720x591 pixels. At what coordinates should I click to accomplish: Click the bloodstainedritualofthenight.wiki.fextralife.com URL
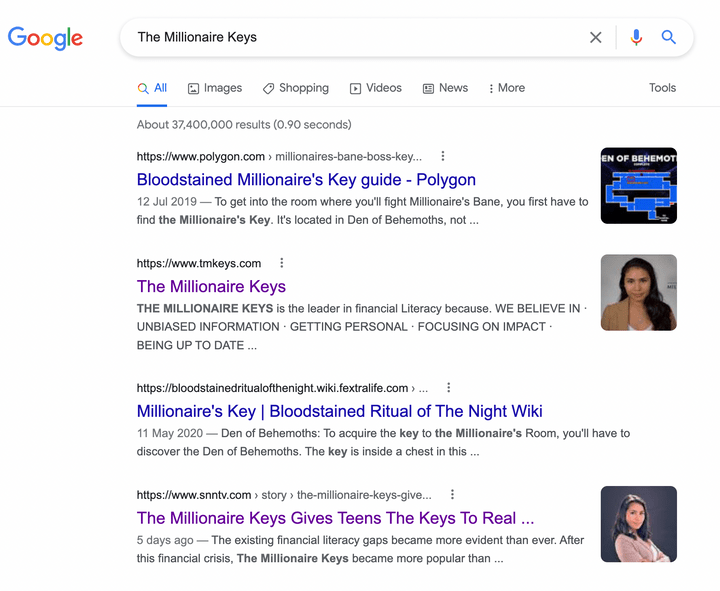(x=272, y=388)
